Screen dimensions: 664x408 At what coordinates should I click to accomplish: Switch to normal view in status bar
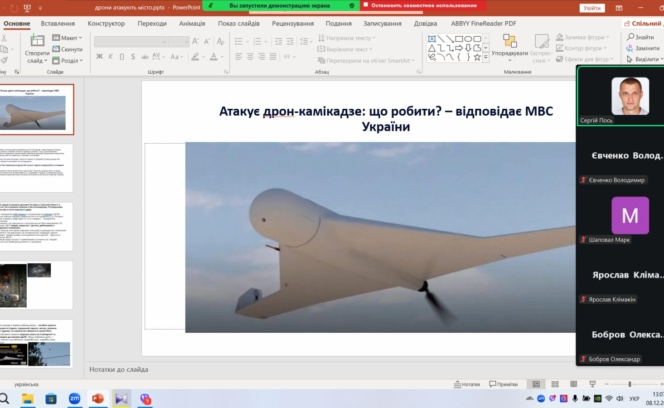tap(536, 384)
